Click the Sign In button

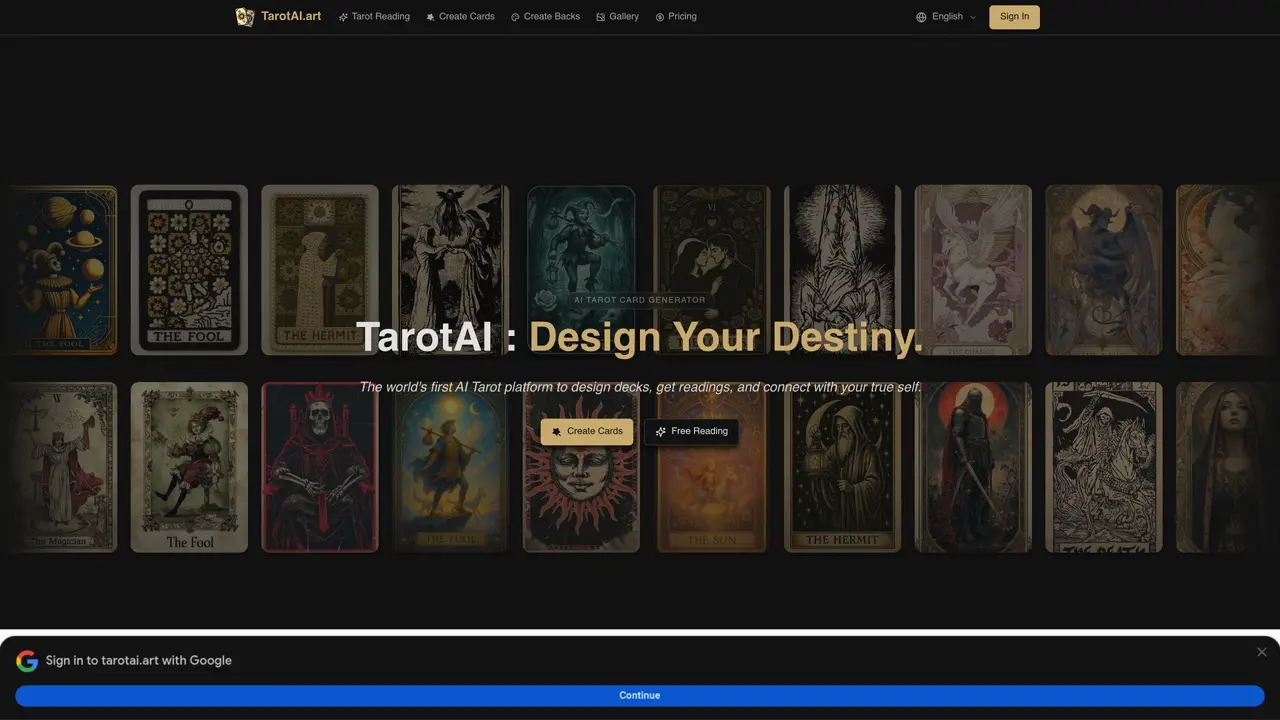point(1014,17)
